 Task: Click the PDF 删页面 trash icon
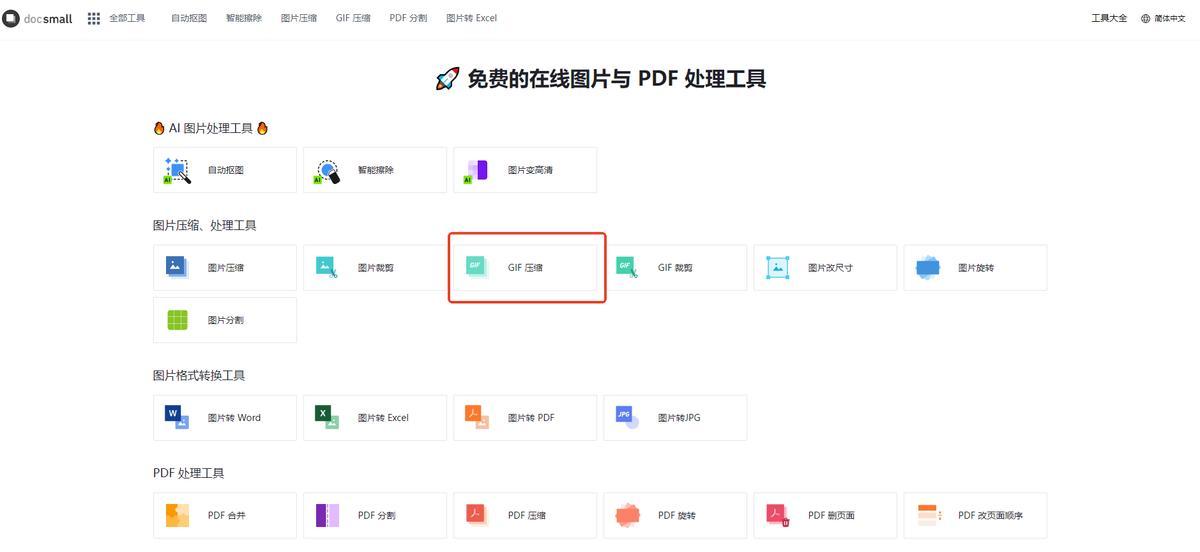(777, 515)
